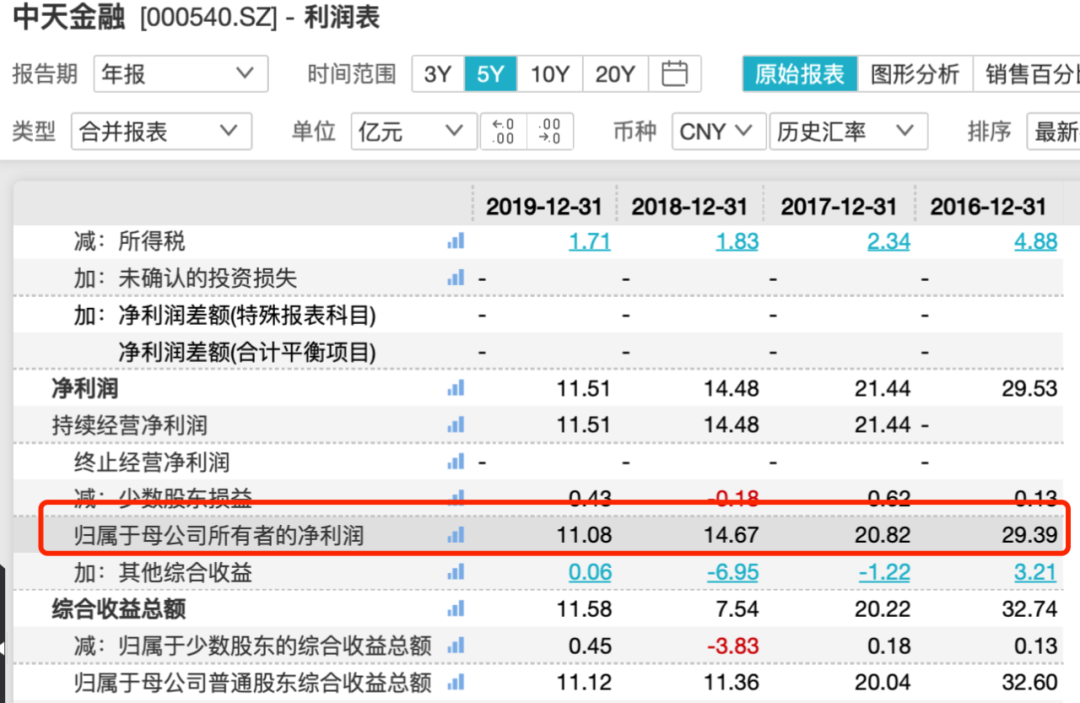The height and width of the screenshot is (703, 1080).
Task: Click the 2019-12-31 column header
Action: coord(543,207)
